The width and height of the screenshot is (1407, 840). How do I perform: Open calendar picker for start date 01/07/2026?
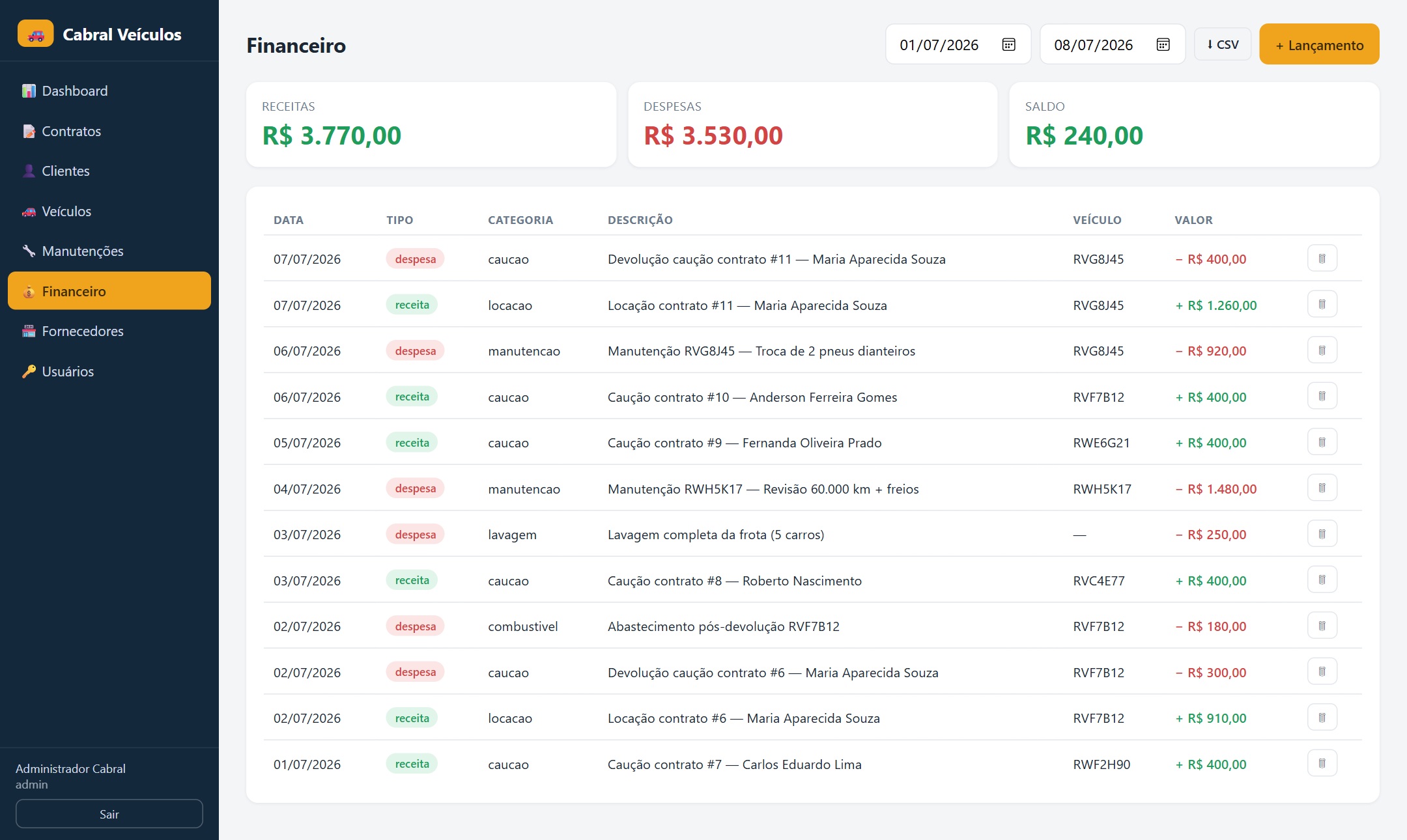coord(1008,45)
